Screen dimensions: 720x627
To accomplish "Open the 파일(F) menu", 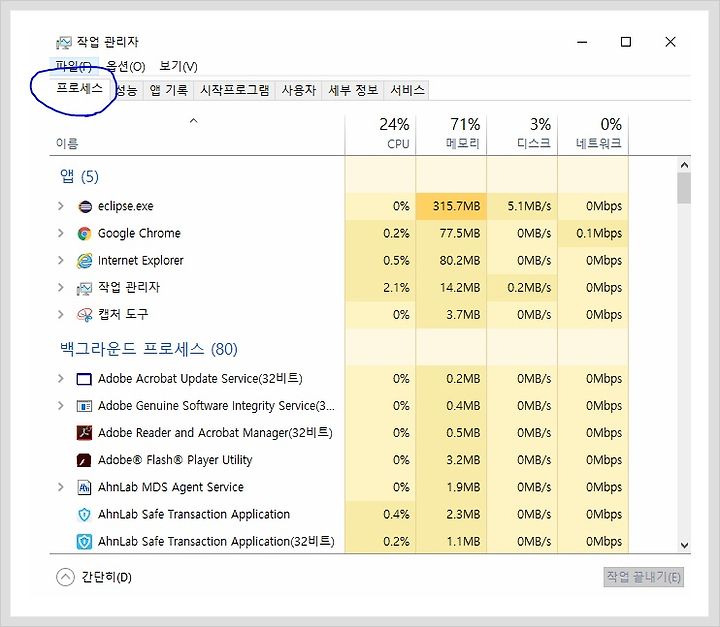I will coord(73,66).
